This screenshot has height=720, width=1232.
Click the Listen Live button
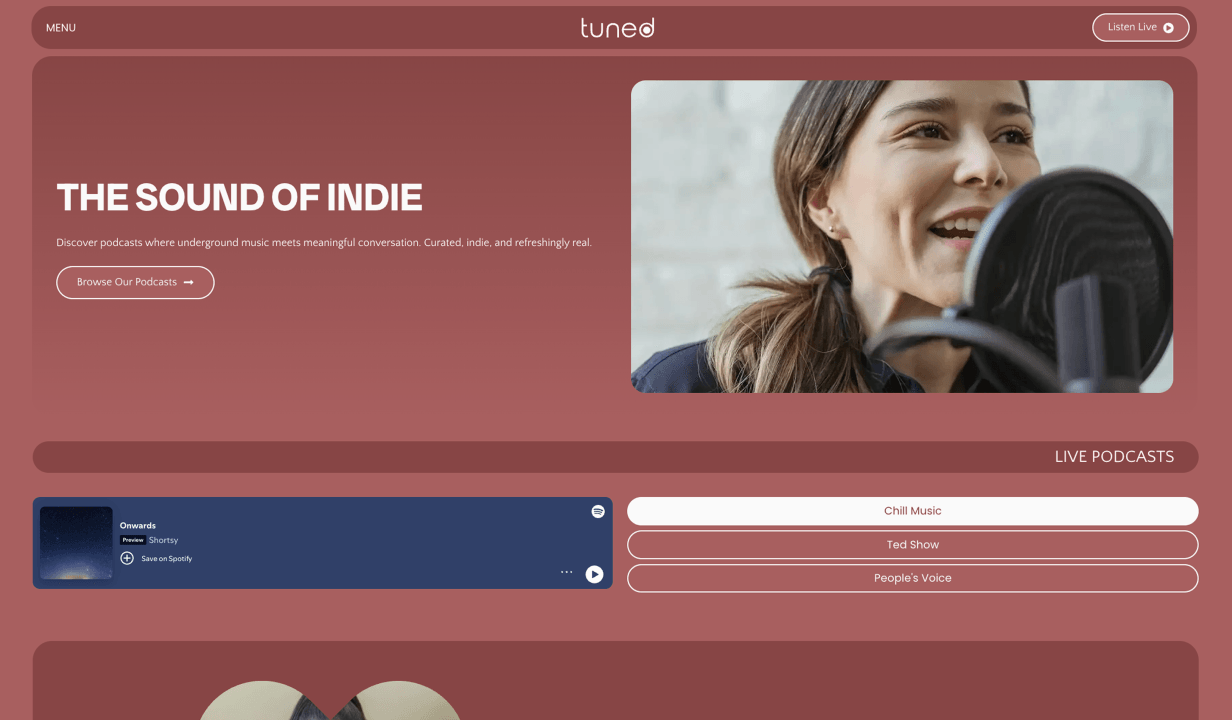coord(1140,27)
